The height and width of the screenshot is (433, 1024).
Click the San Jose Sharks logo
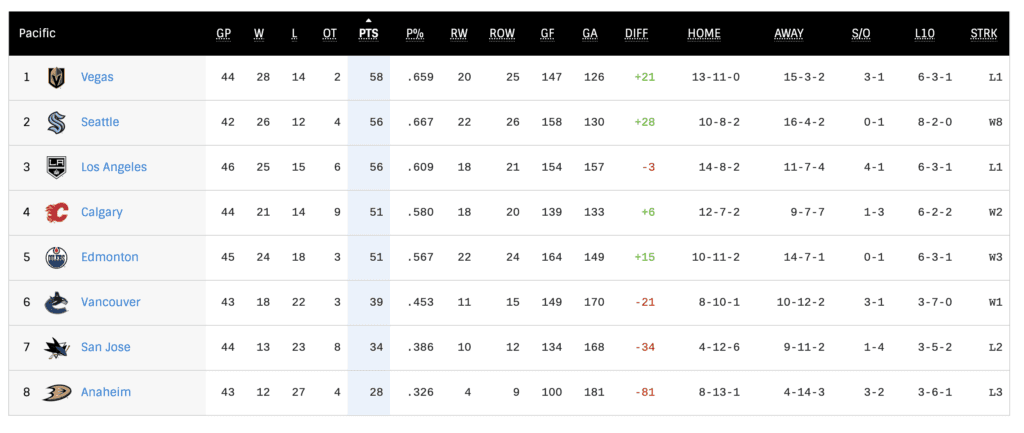click(x=56, y=347)
